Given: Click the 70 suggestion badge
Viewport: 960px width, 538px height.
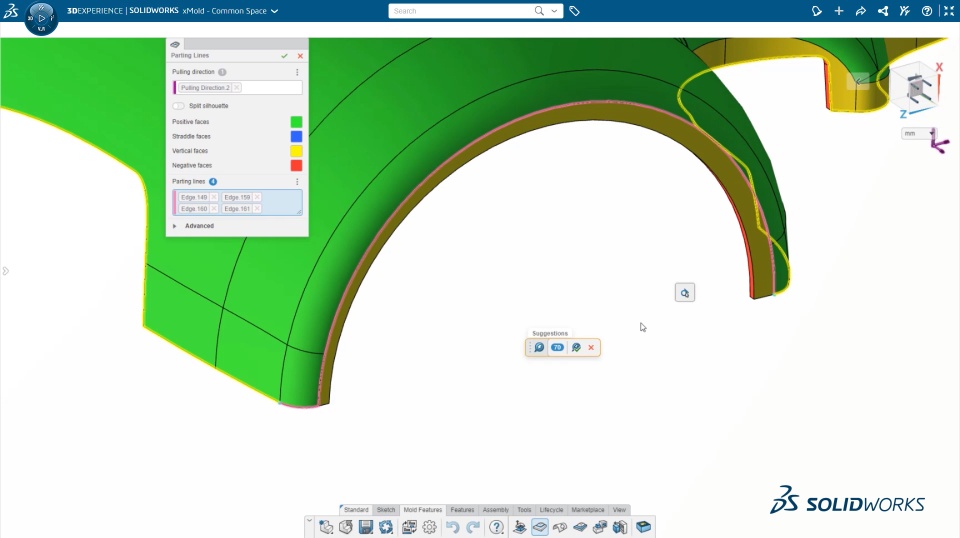Looking at the screenshot, I should click(557, 348).
